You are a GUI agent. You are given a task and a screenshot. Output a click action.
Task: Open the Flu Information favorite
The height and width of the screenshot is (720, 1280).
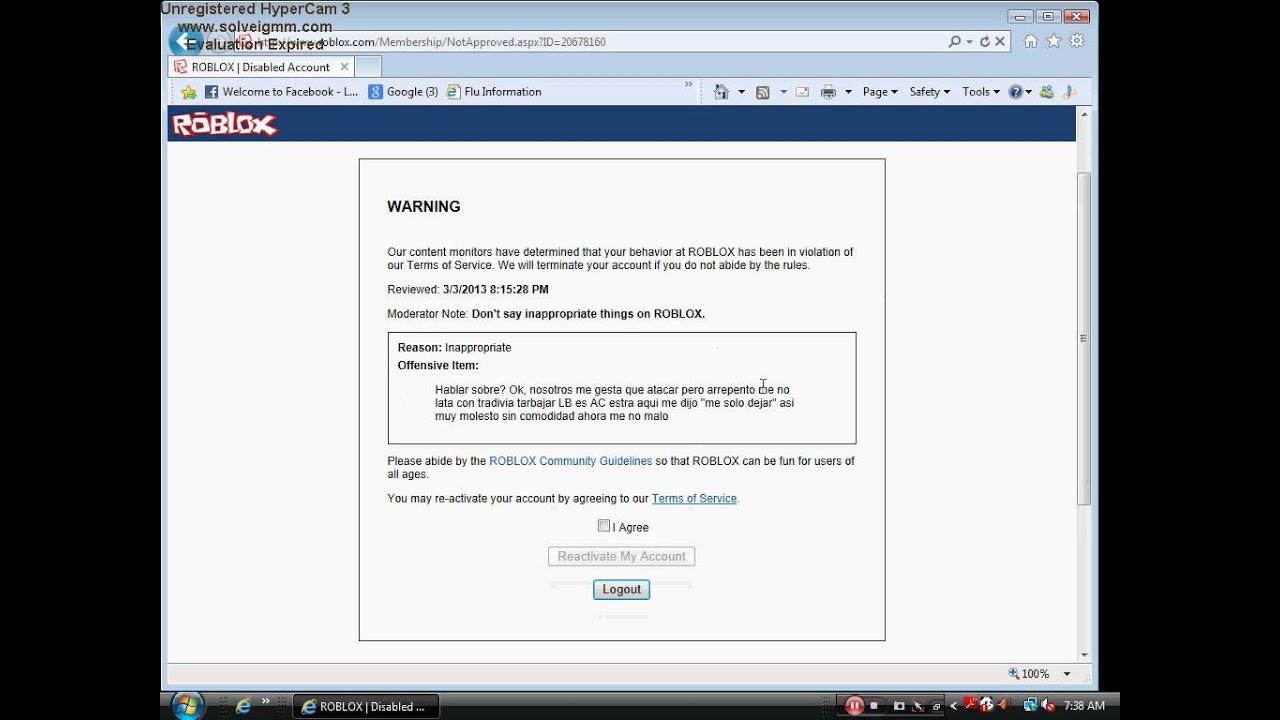tap(494, 92)
